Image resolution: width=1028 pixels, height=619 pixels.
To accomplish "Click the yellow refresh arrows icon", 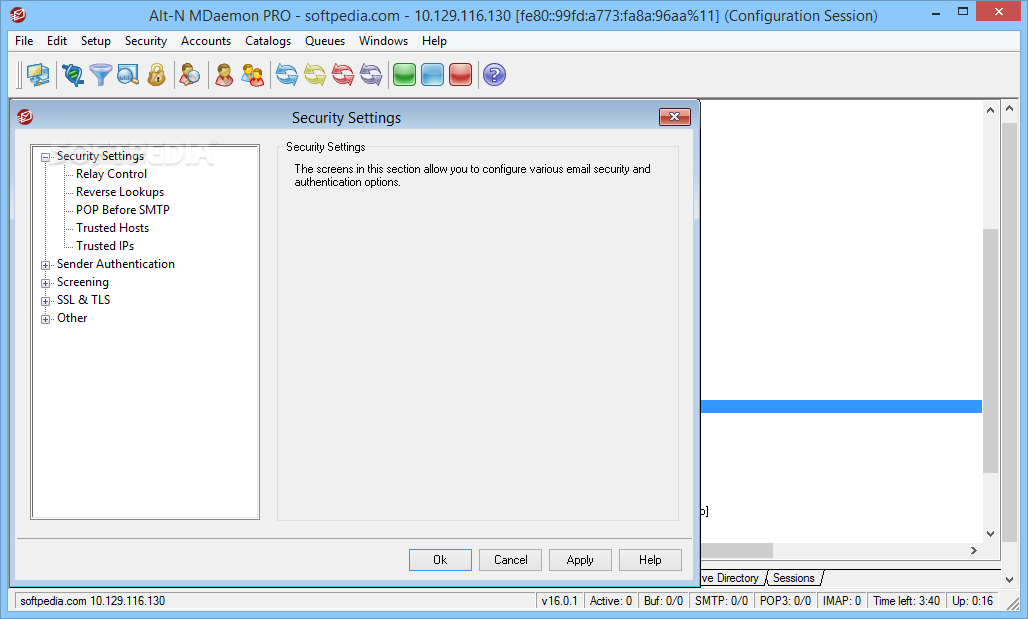I will tap(315, 75).
